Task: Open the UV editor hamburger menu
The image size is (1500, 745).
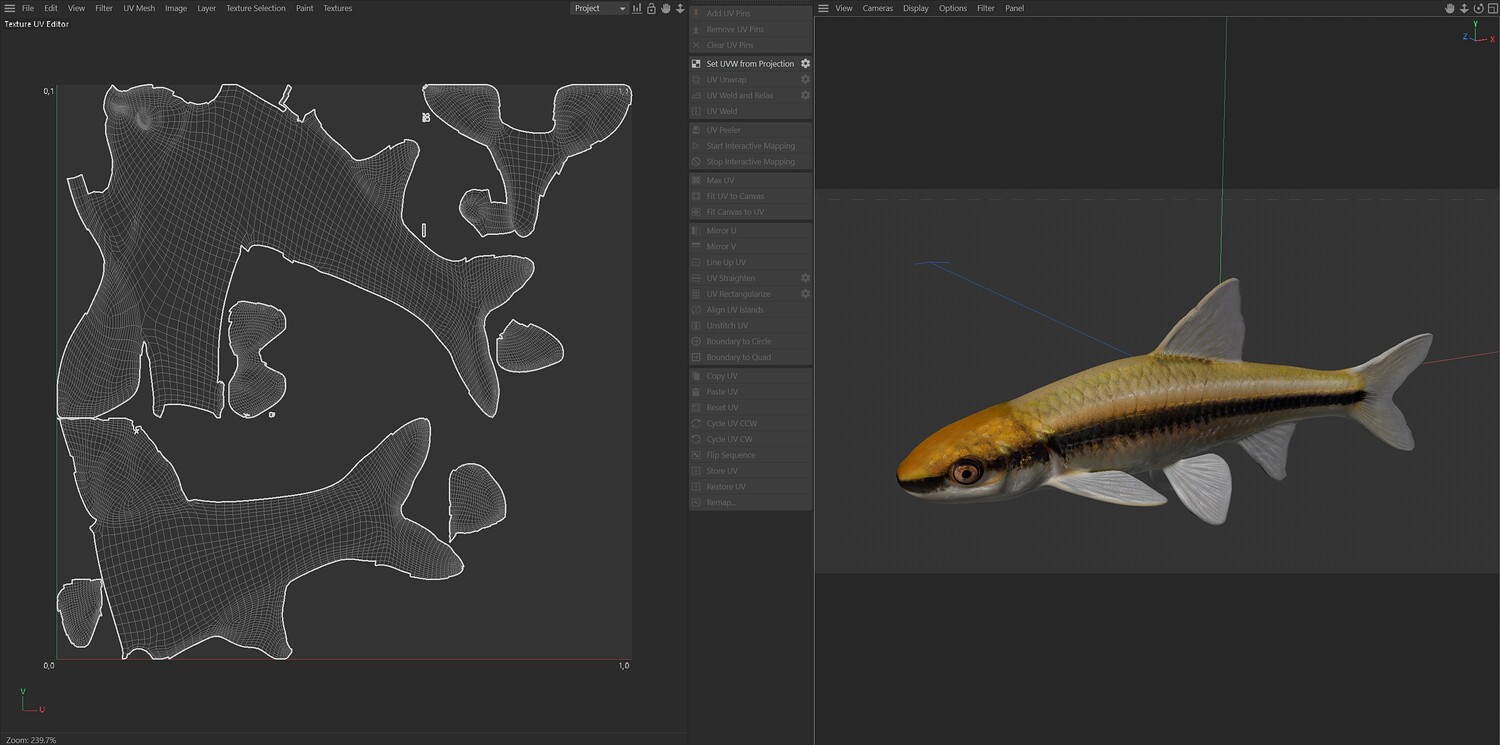Action: coord(10,8)
